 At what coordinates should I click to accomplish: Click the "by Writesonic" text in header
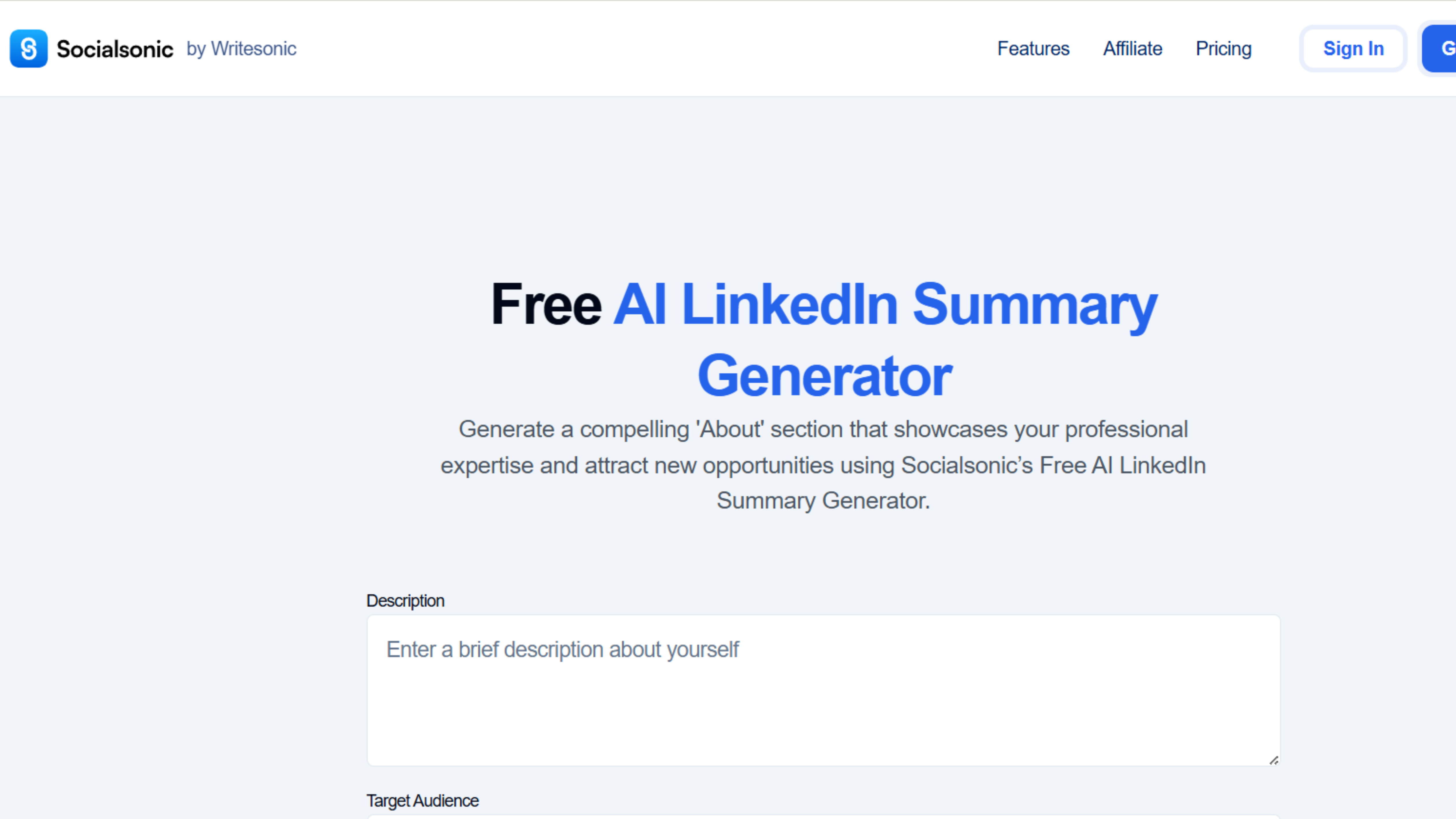(x=241, y=49)
